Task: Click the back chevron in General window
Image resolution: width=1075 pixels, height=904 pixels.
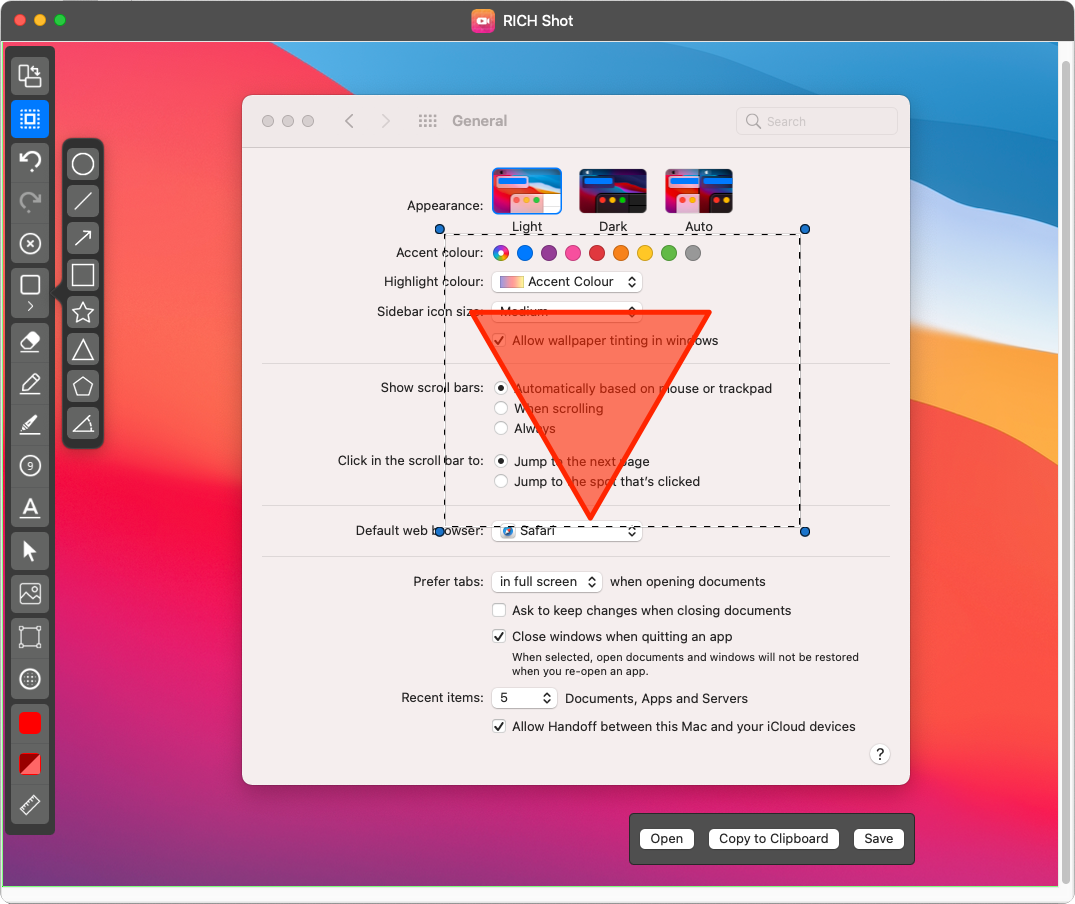Action: pyautogui.click(x=350, y=121)
